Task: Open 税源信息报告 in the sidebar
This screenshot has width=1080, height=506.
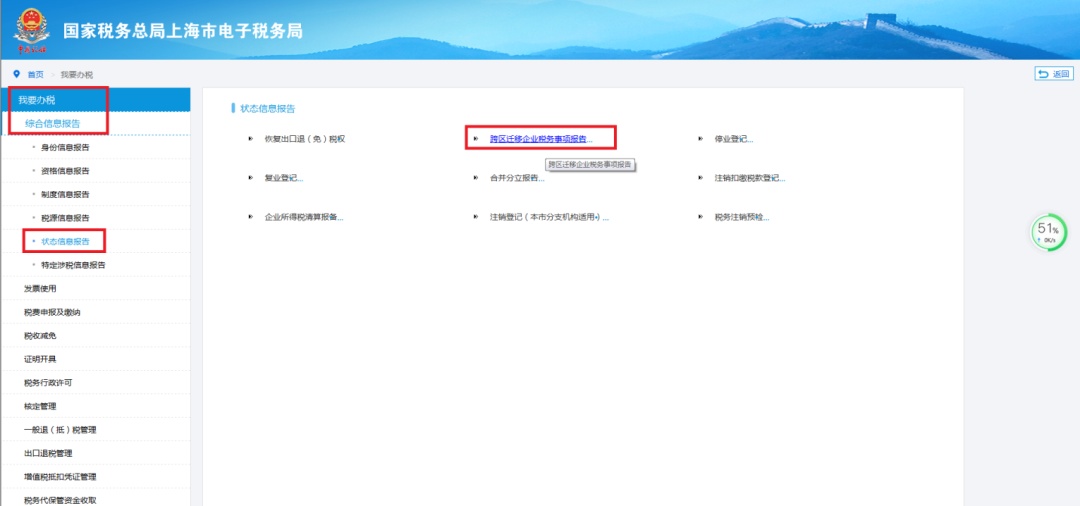Action: point(65,218)
